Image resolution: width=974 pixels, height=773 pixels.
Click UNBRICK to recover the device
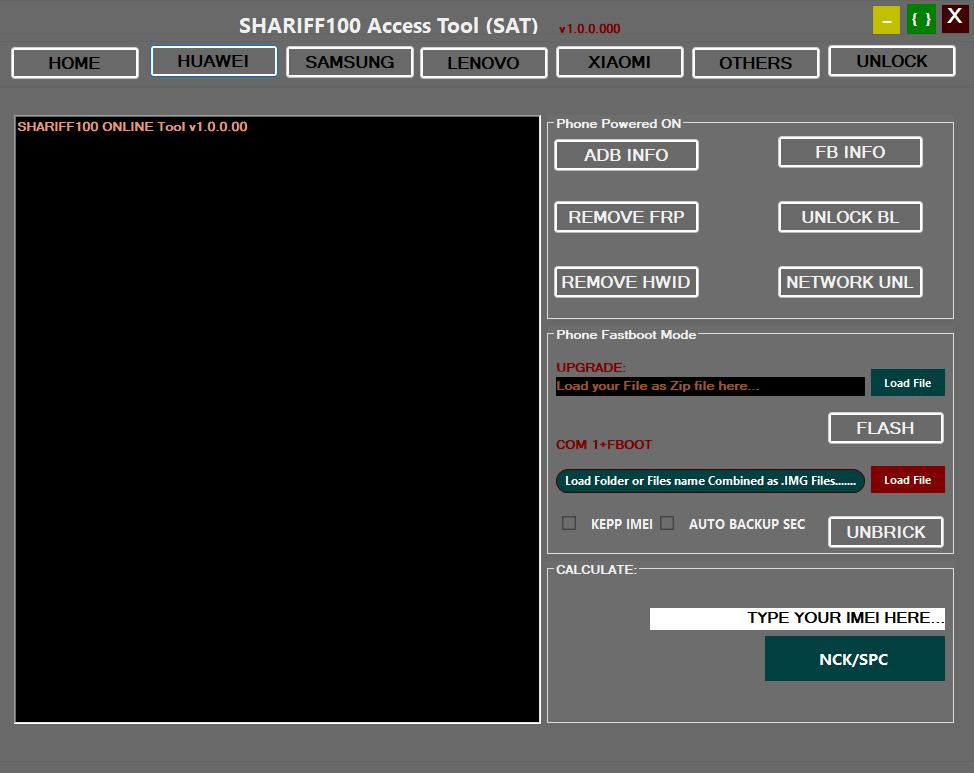(x=885, y=531)
